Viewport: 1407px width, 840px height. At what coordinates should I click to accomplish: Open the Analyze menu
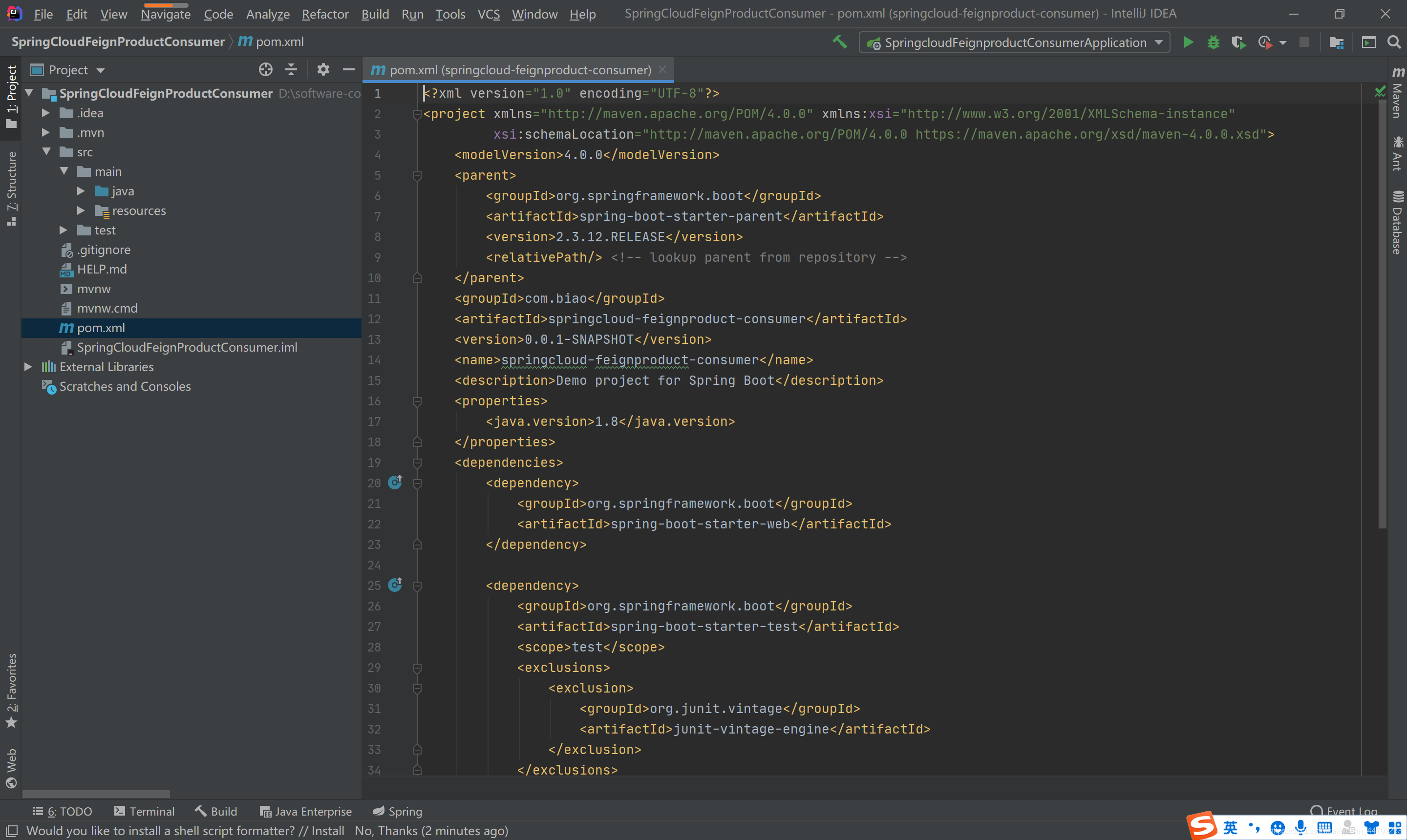tap(267, 14)
